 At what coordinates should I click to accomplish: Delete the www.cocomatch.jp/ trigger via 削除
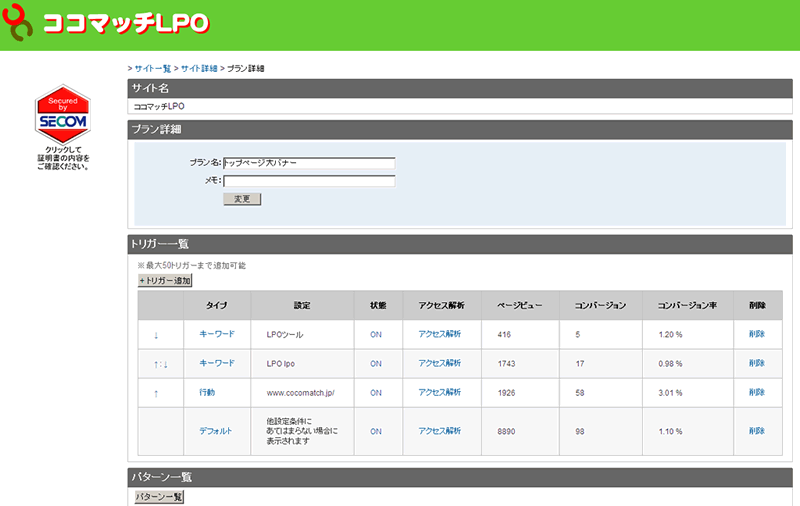[757, 392]
